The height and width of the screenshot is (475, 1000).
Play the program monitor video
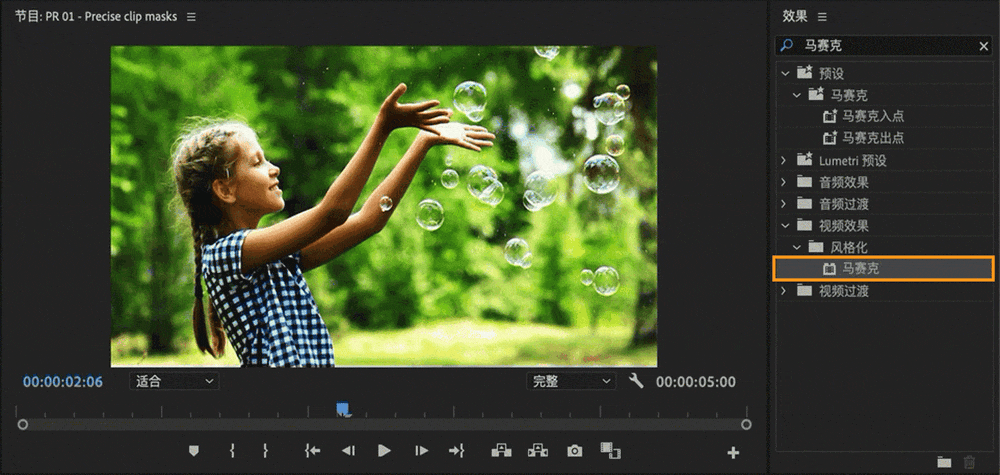(384, 451)
